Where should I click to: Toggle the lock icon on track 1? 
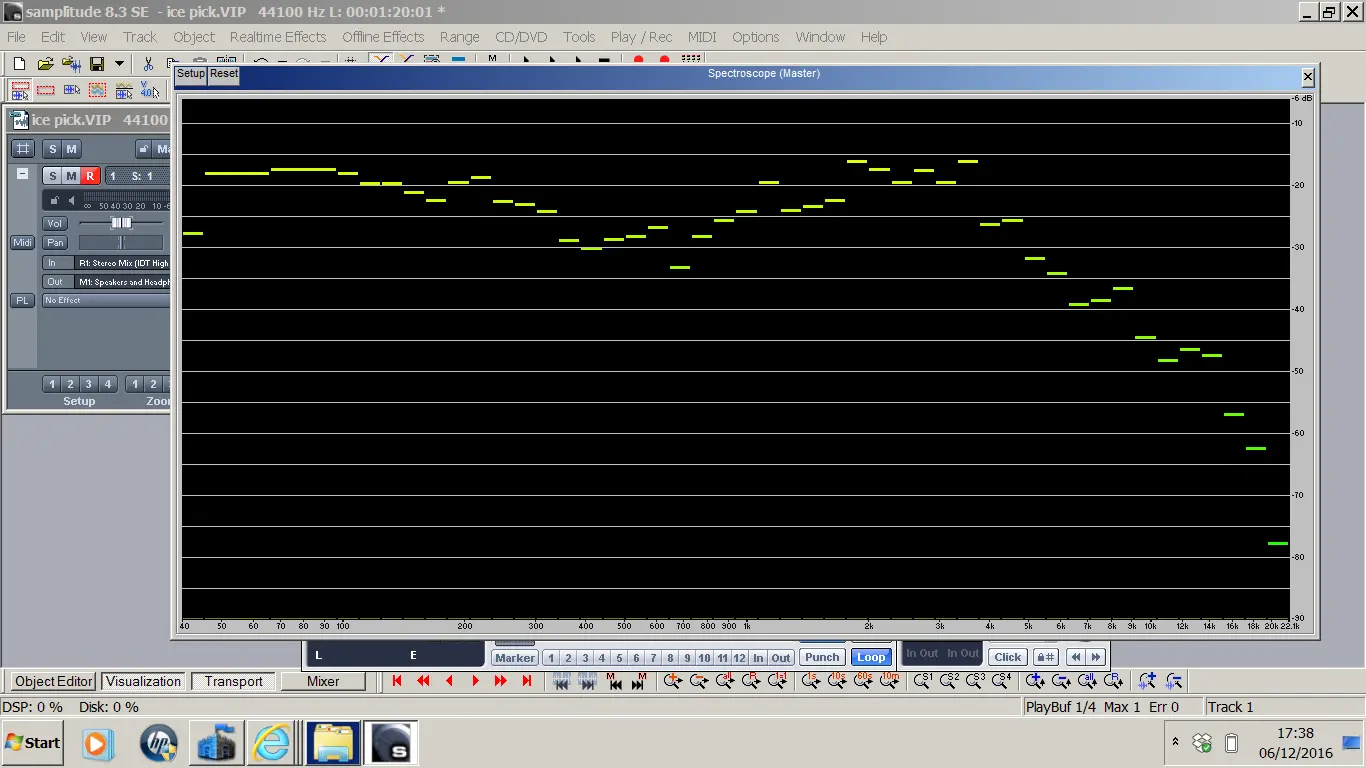coord(55,201)
